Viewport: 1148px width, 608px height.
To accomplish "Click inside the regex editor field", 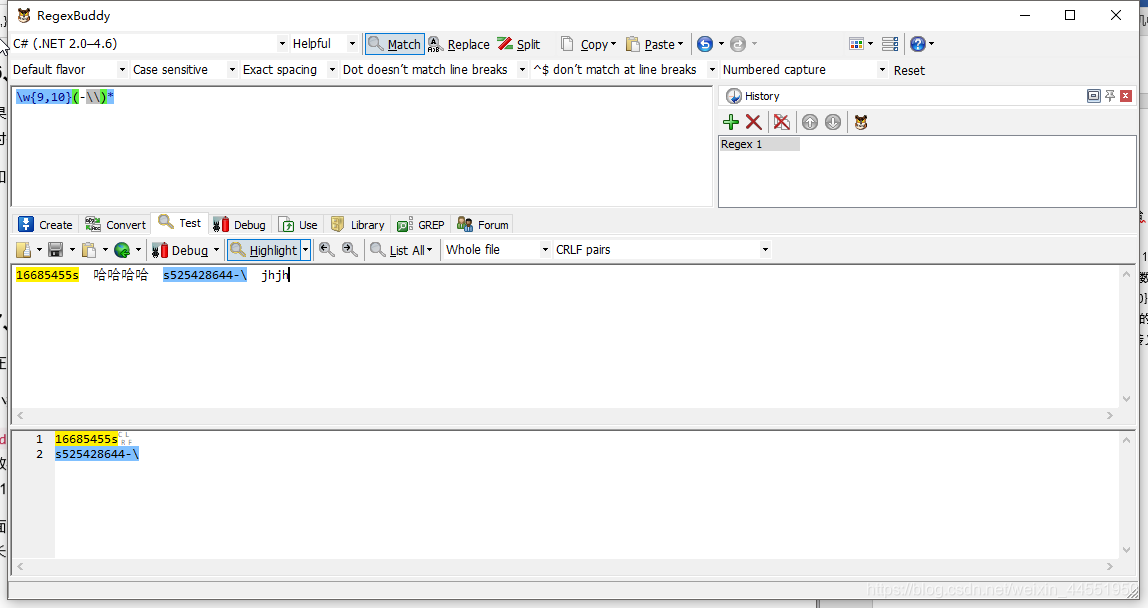I will 362,147.
